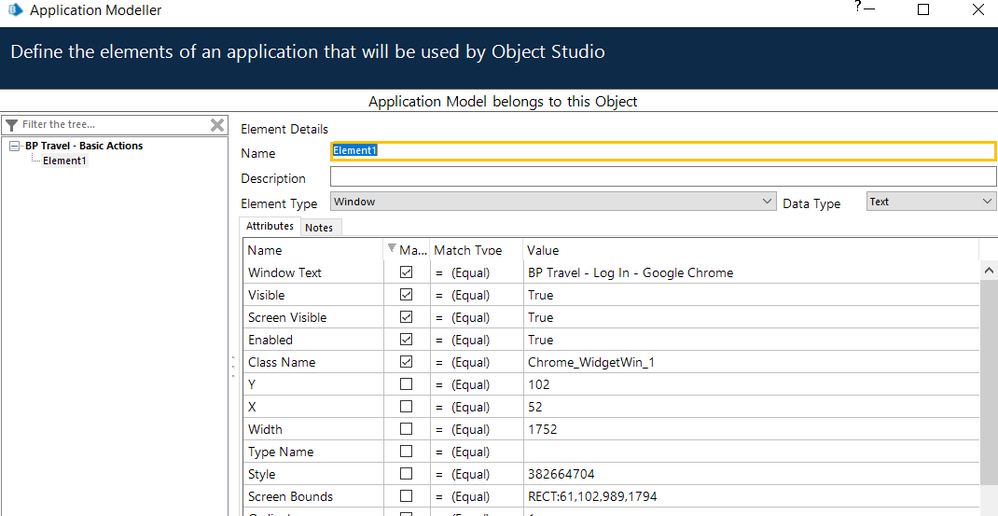
Task: Click the Match column filter icon
Action: pos(391,250)
